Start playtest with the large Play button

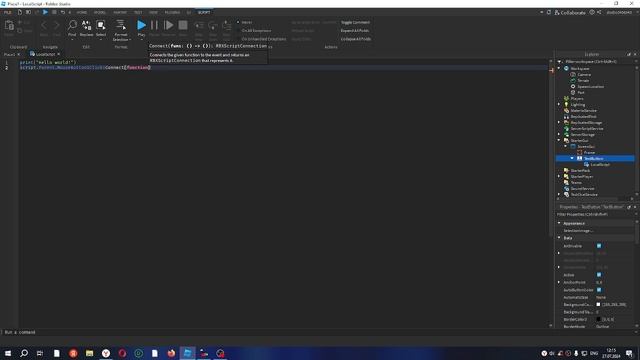(141, 25)
